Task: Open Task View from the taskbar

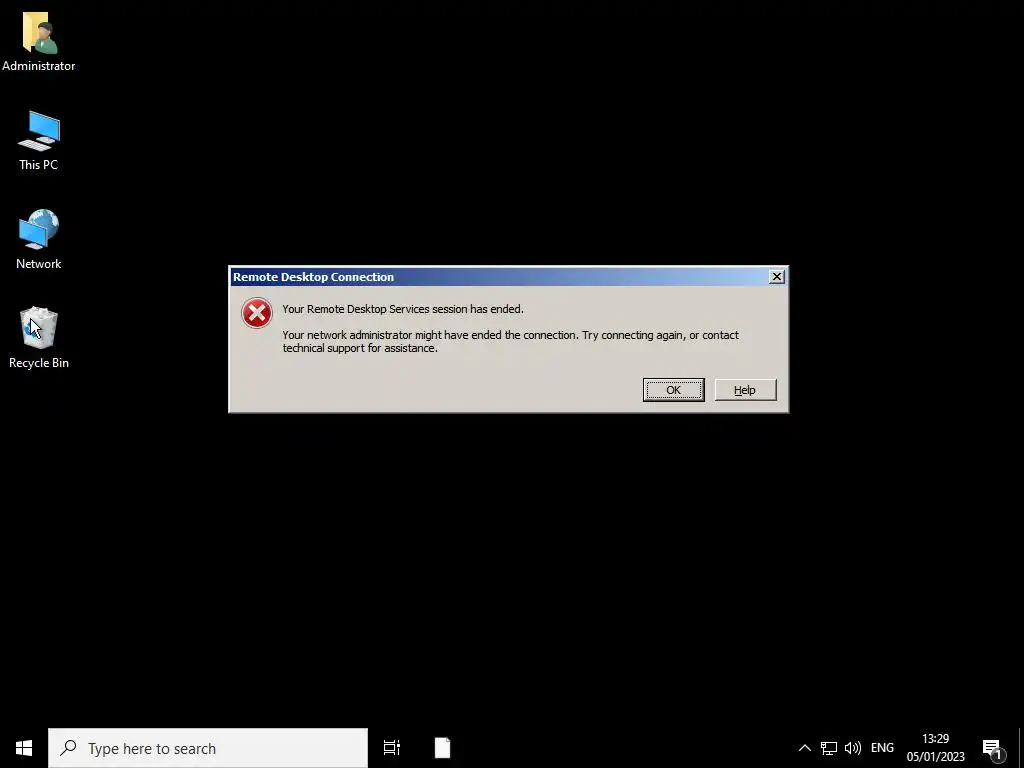Action: (x=392, y=748)
